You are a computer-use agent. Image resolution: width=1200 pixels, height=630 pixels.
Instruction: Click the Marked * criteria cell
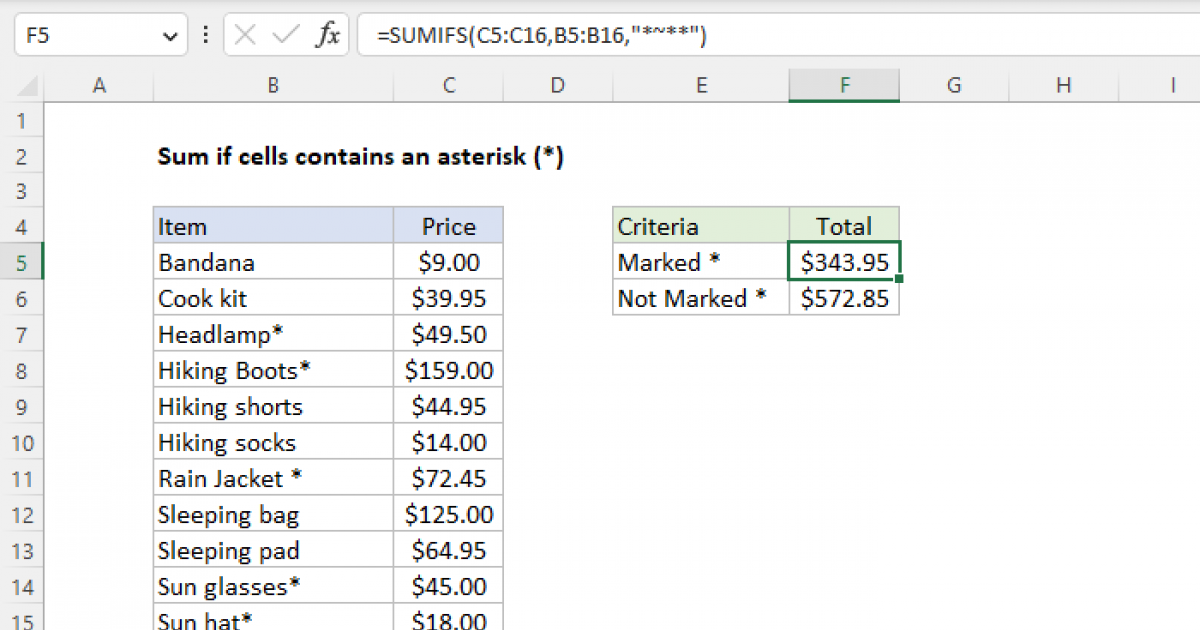(700, 261)
